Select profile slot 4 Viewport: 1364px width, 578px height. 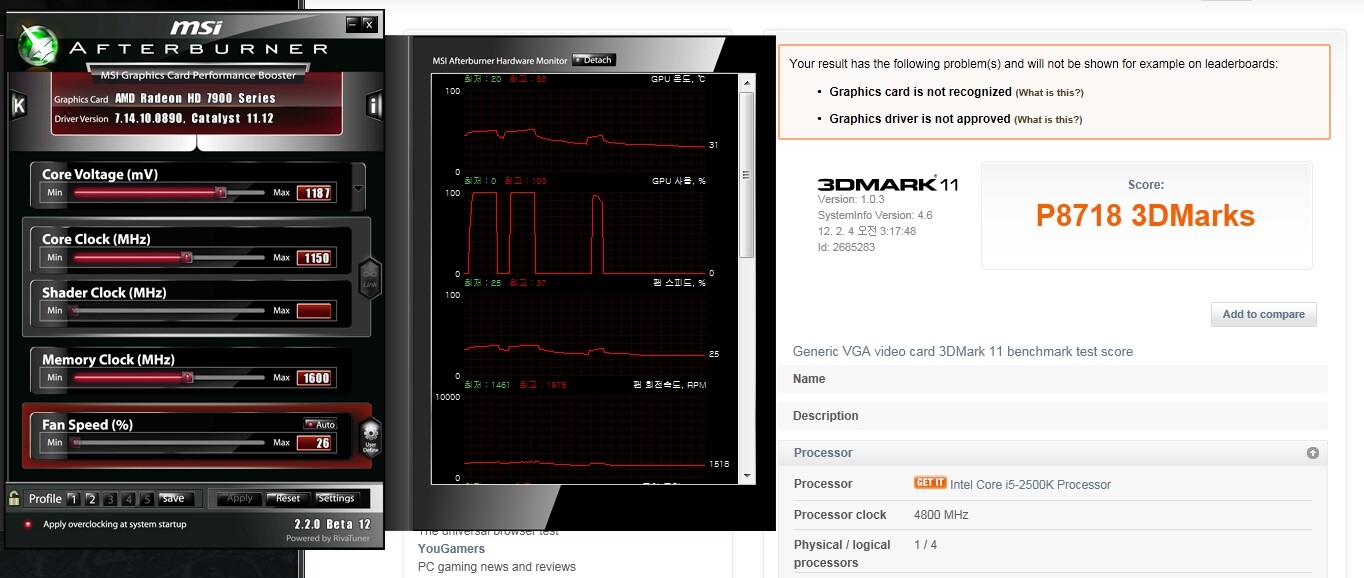(x=128, y=499)
